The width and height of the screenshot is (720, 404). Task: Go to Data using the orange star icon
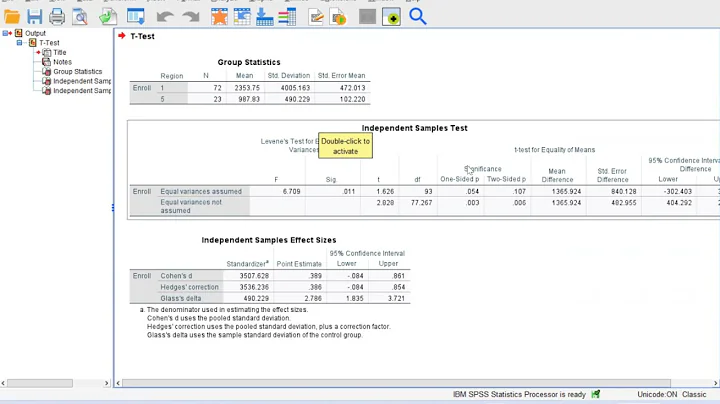[219, 17]
